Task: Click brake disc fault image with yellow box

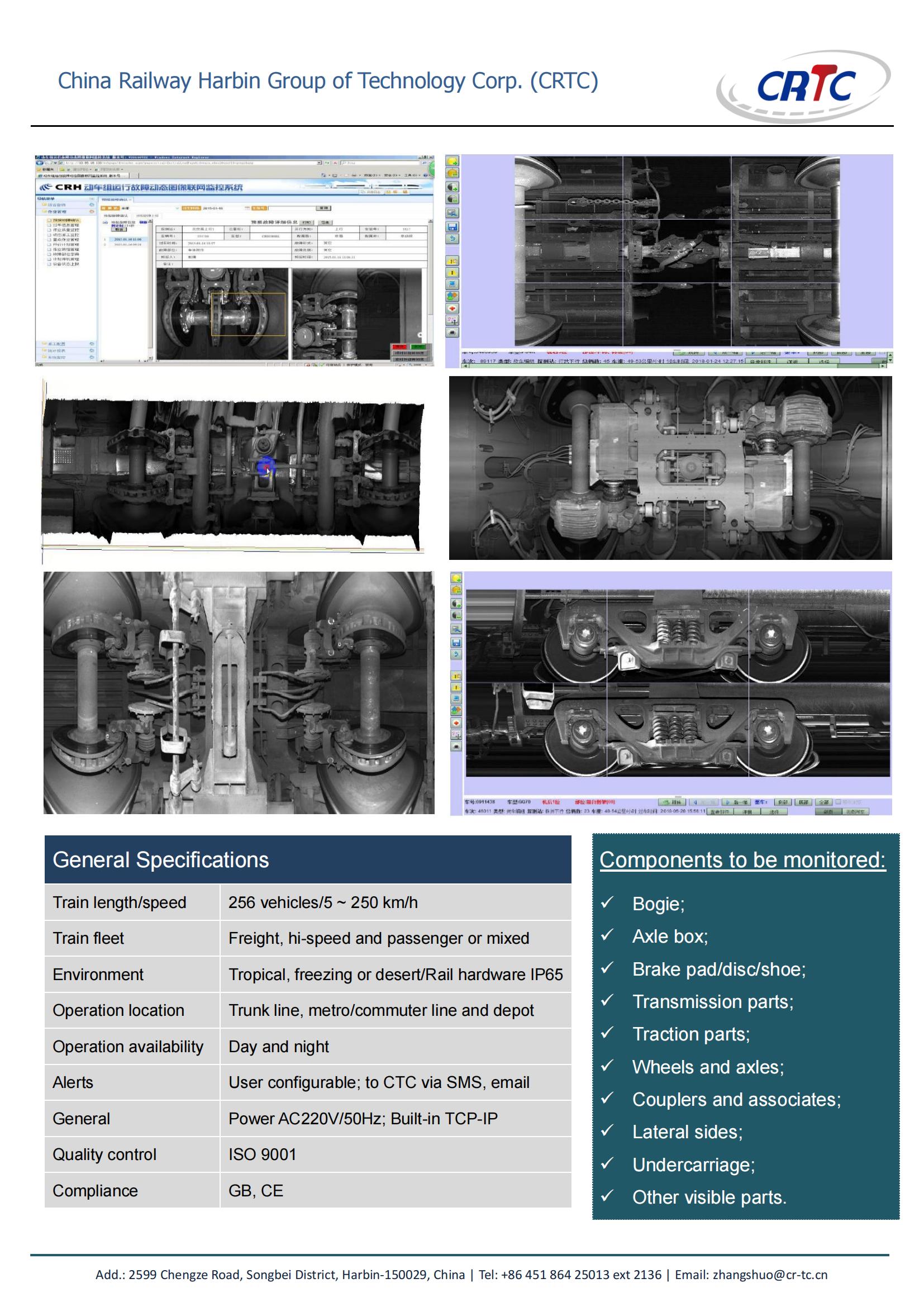Action: tap(222, 313)
